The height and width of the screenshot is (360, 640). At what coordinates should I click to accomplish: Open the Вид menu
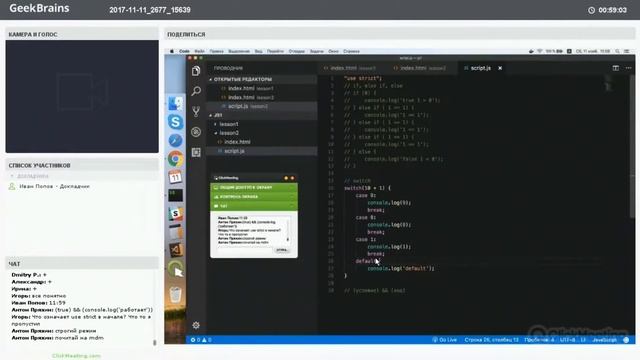pyautogui.click(x=258, y=51)
